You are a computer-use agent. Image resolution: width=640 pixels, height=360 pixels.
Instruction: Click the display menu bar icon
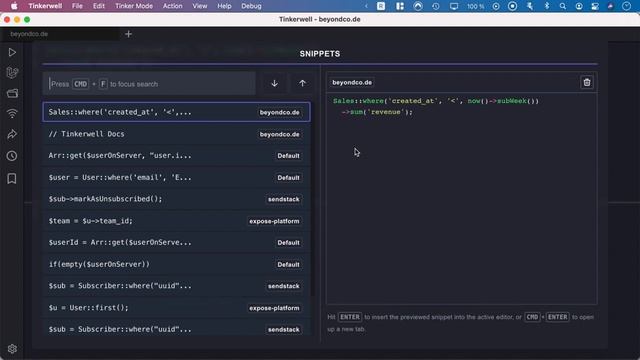[x=453, y=6]
